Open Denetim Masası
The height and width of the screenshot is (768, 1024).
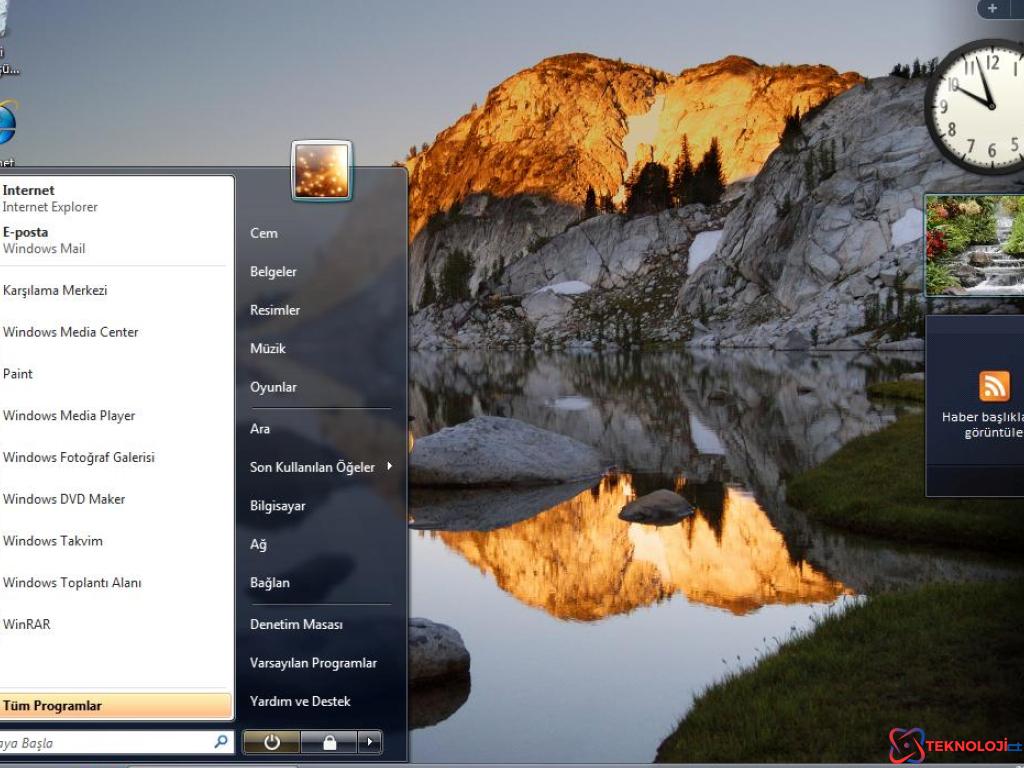point(296,624)
